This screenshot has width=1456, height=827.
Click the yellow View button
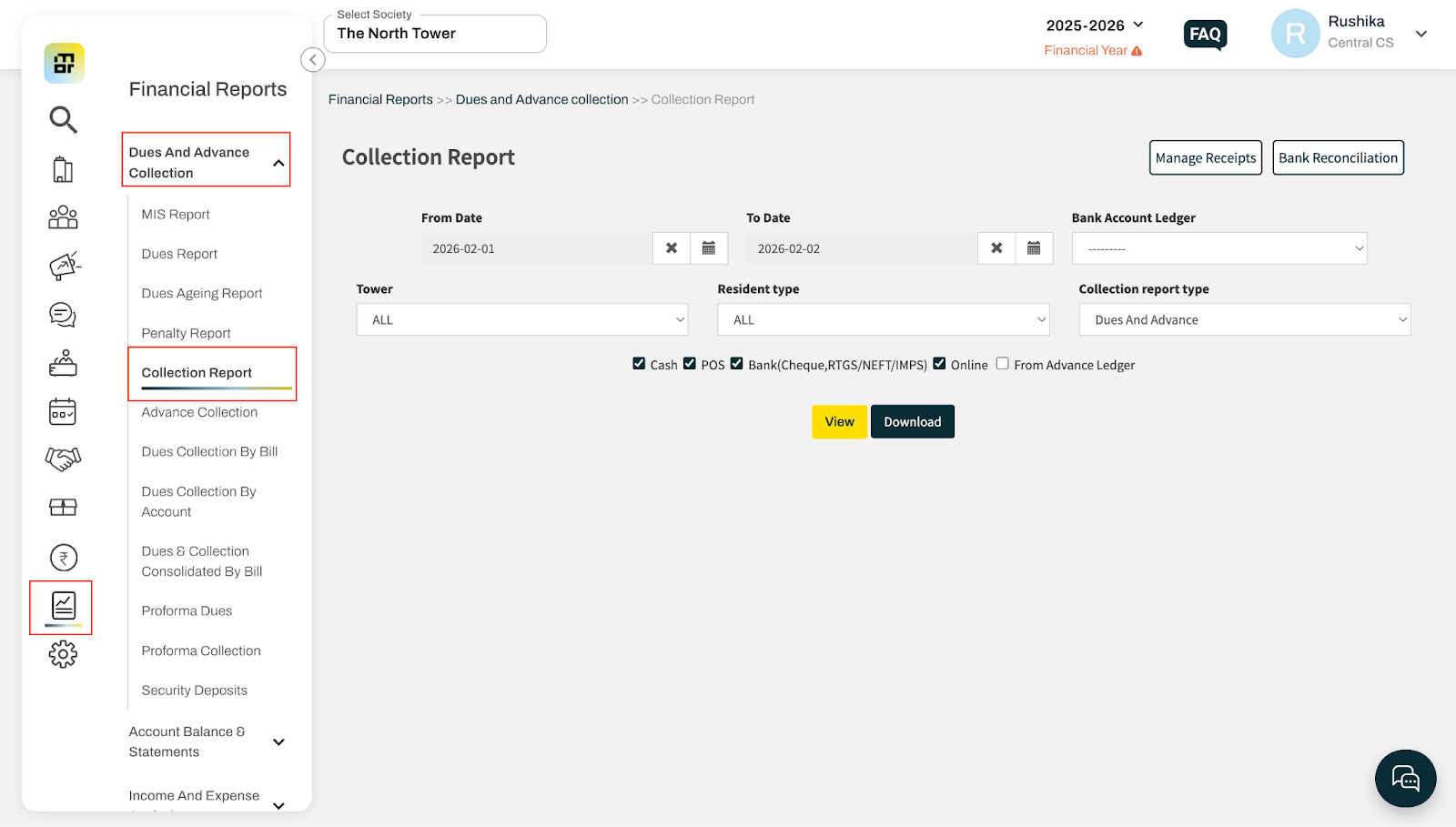click(839, 422)
